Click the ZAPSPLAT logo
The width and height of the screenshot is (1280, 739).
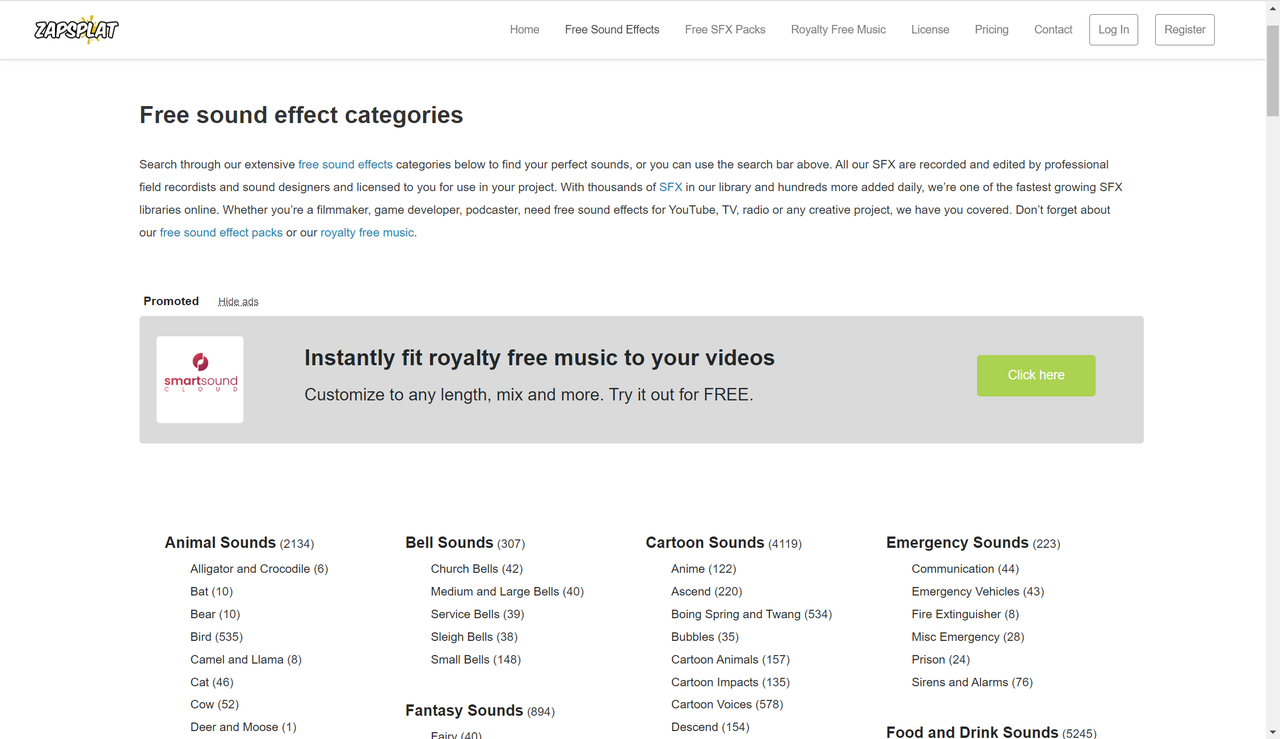click(76, 29)
